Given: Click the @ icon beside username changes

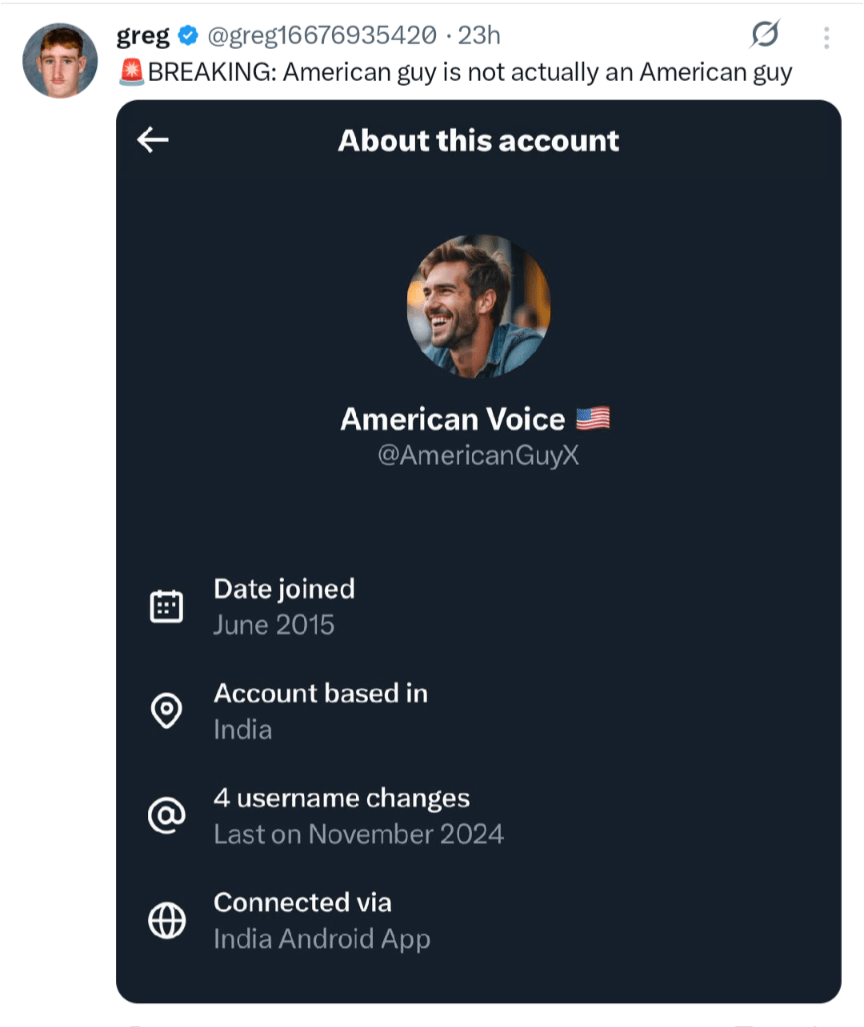Looking at the screenshot, I should click(x=166, y=816).
